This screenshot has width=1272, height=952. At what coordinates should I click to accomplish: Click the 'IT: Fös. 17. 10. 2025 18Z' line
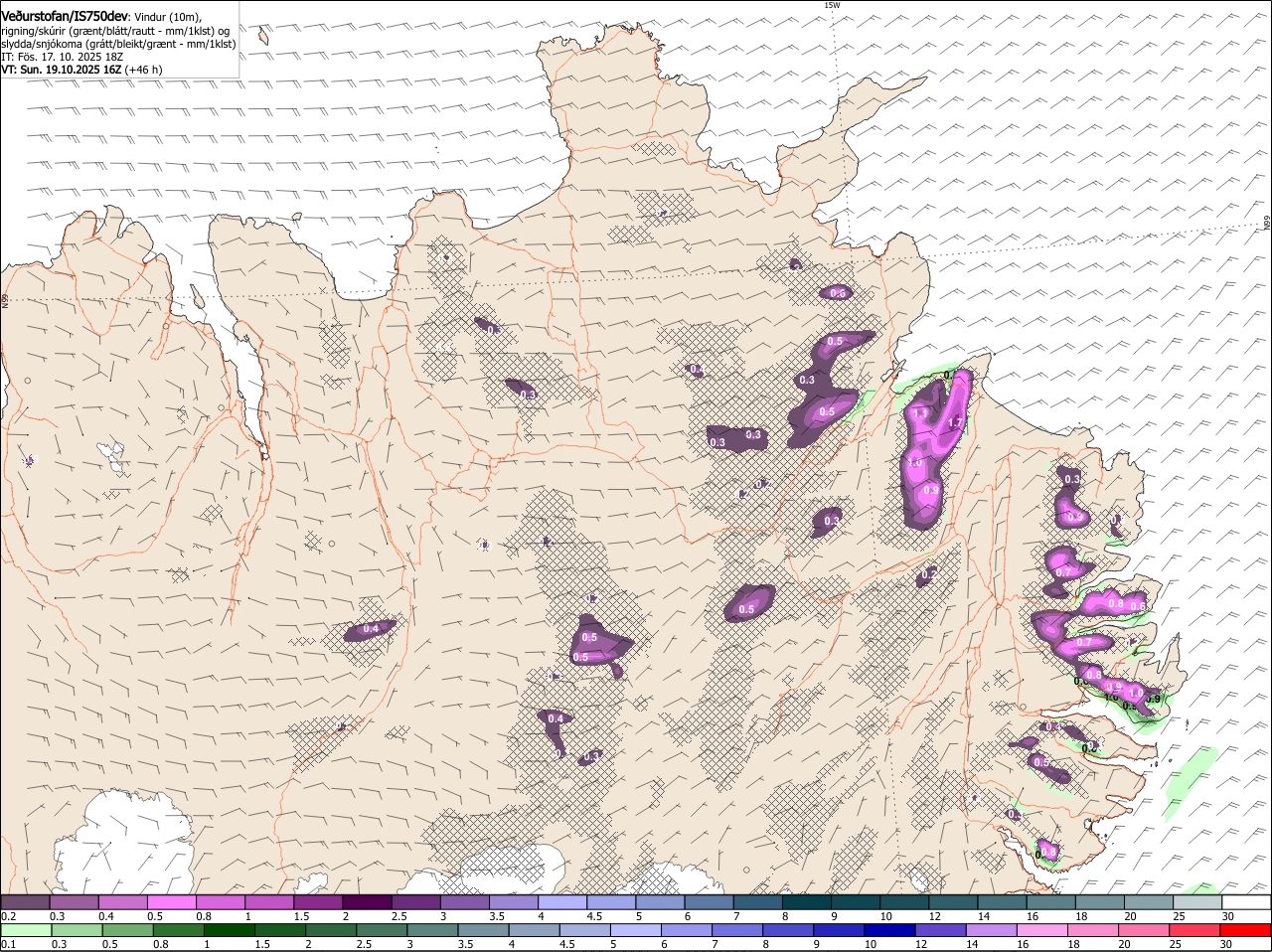(62, 57)
